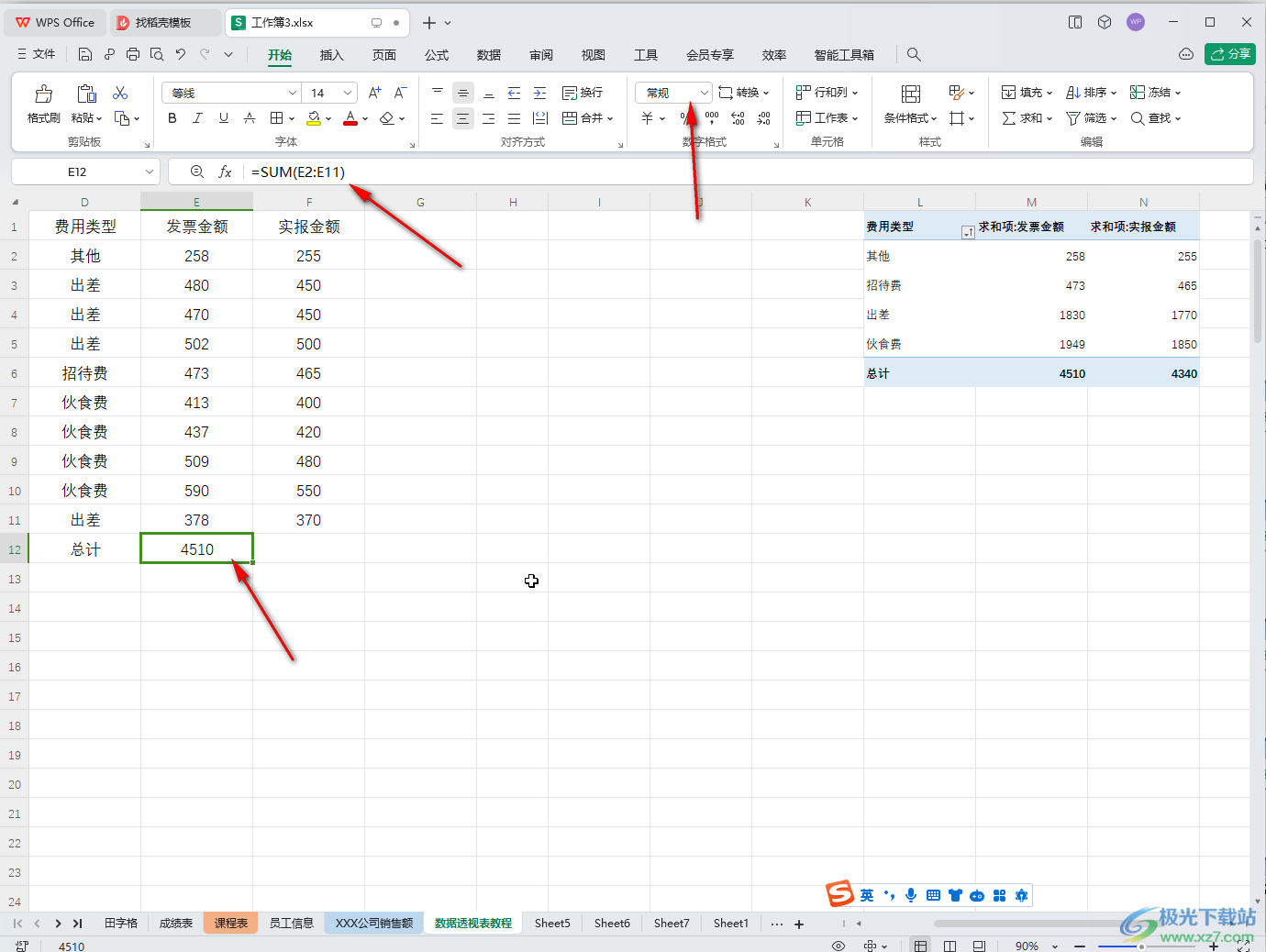Expand the 筛选 filter dropdown
This screenshot has width=1266, height=952.
pos(1114,118)
